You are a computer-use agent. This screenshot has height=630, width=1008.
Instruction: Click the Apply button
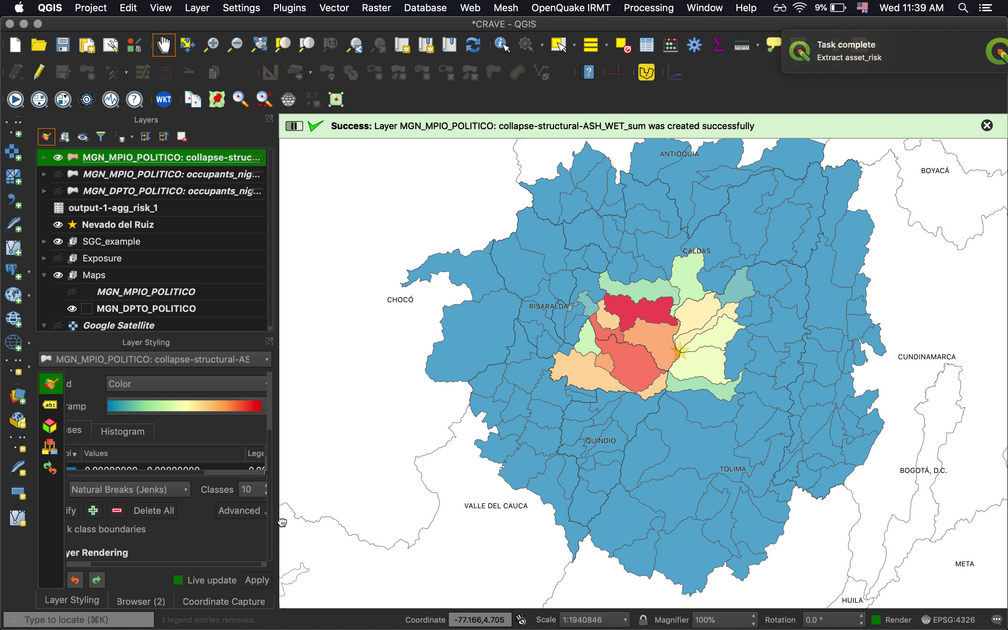257,580
